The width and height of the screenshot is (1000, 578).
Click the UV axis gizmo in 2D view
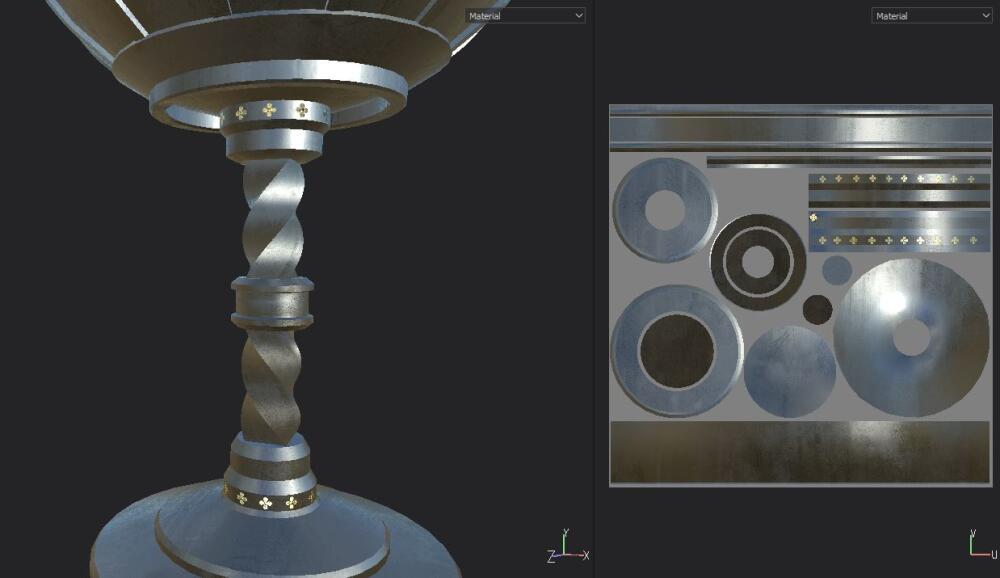pos(982,544)
